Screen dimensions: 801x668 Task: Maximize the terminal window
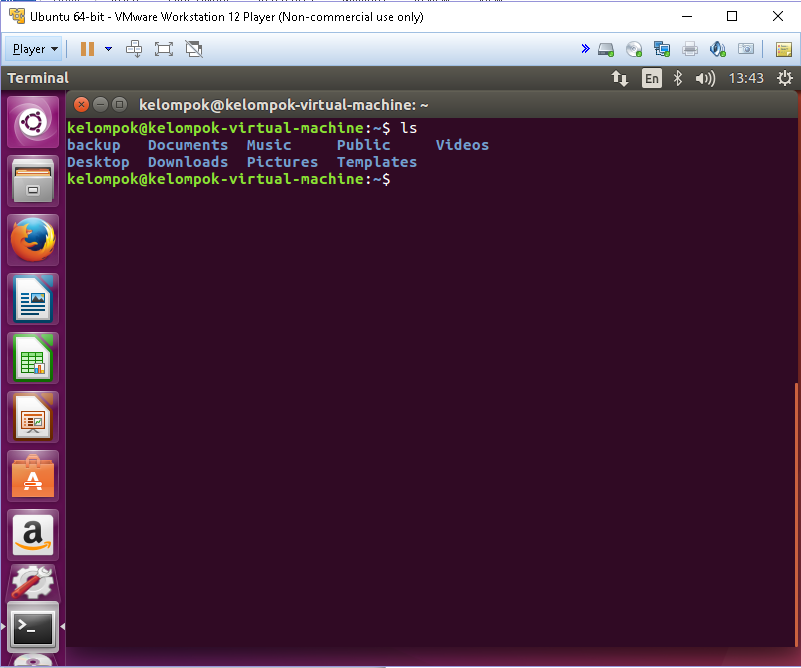(x=120, y=105)
